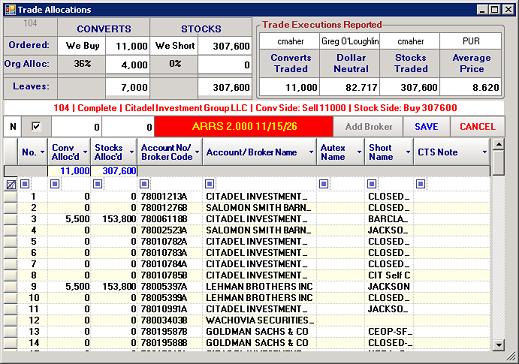
Task: Click Converts Ordered value 11,000
Action: point(127,46)
